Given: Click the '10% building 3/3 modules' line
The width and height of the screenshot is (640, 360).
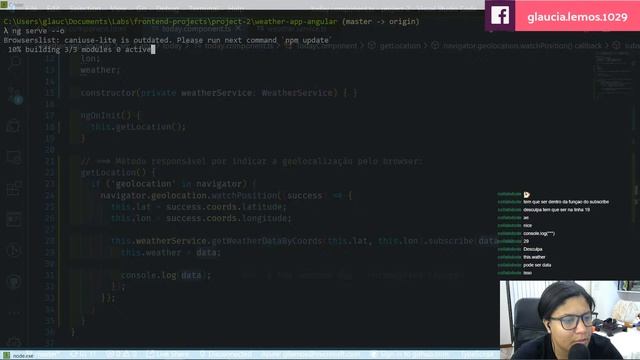Looking at the screenshot, I should [79, 49].
